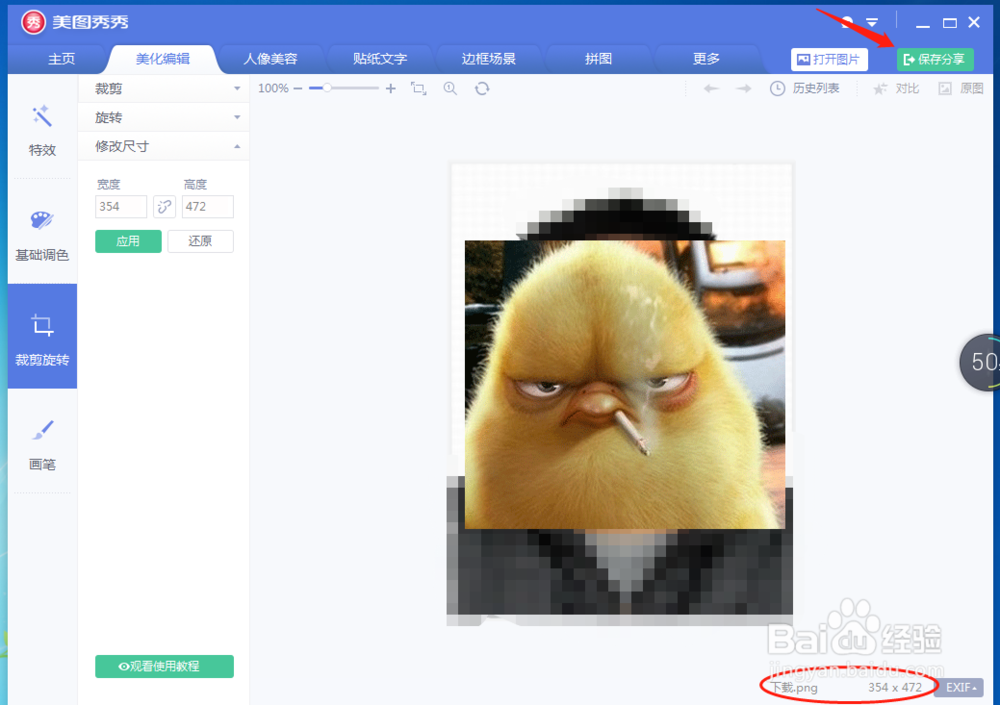Click the 保存分享 save share button
The width and height of the screenshot is (1000, 705).
tap(935, 59)
